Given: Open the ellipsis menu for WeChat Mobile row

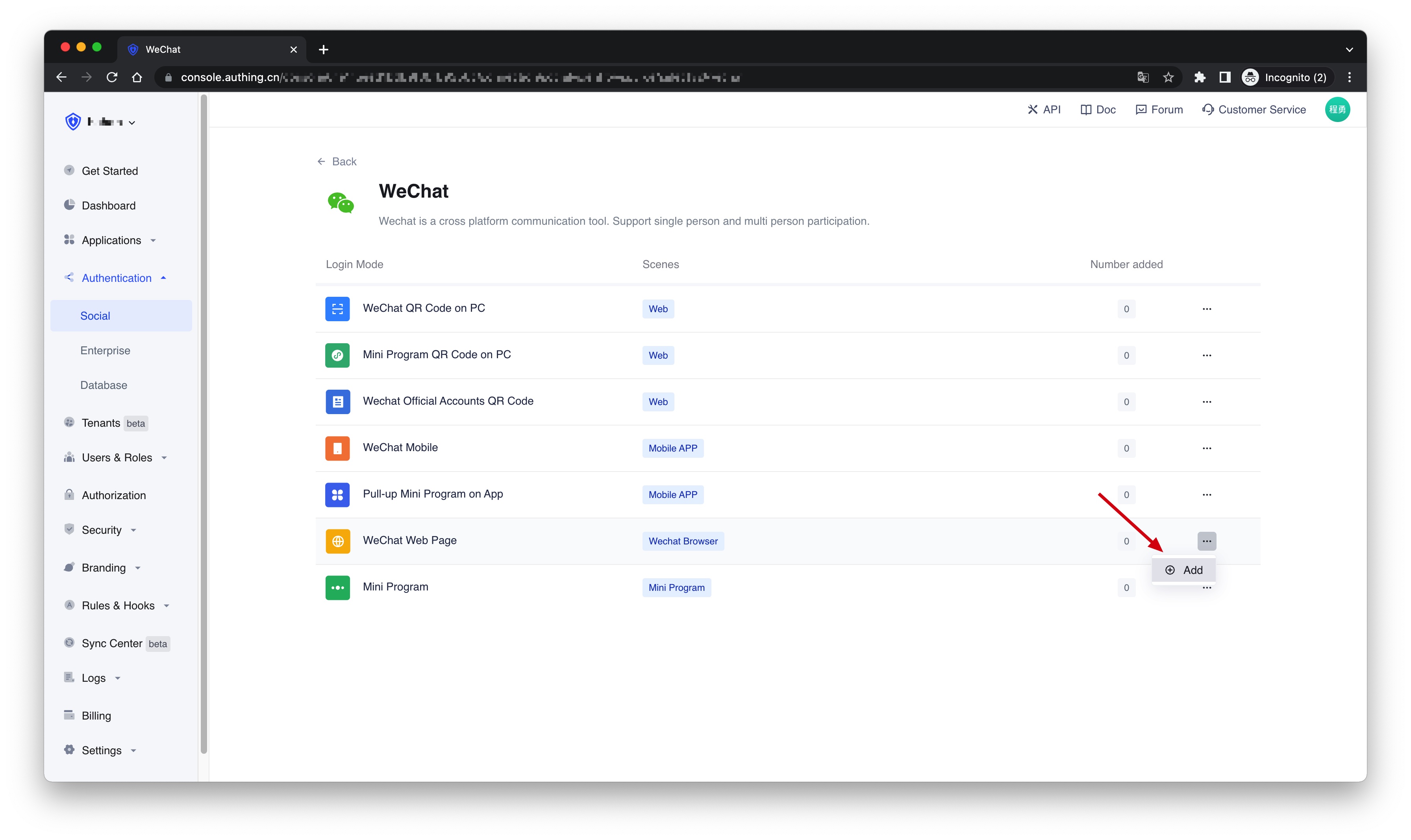Looking at the screenshot, I should (x=1207, y=448).
